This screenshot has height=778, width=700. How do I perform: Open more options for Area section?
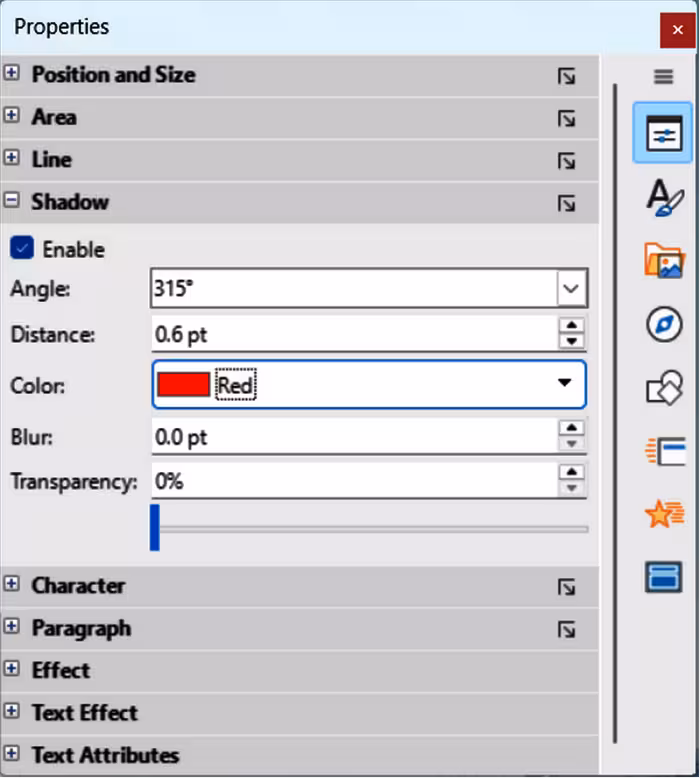(566, 119)
